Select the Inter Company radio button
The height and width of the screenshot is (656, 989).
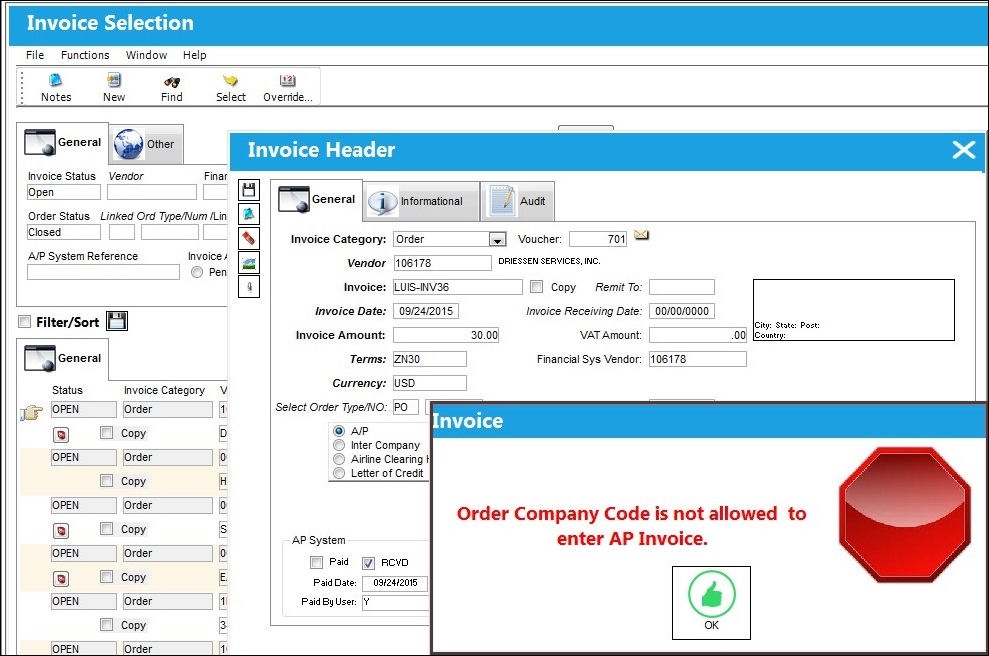[339, 445]
